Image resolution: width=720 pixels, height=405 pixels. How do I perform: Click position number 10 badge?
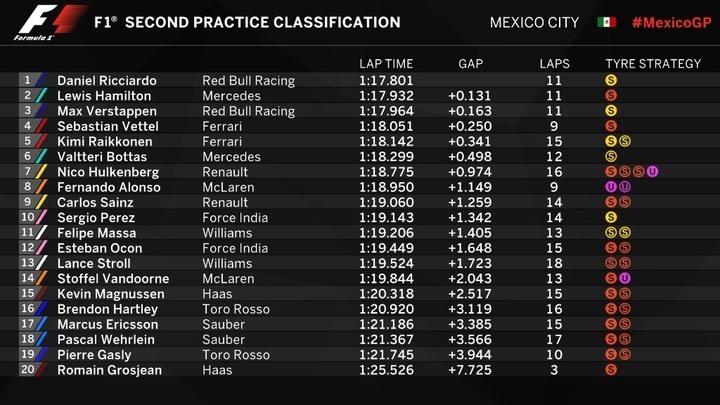28,217
